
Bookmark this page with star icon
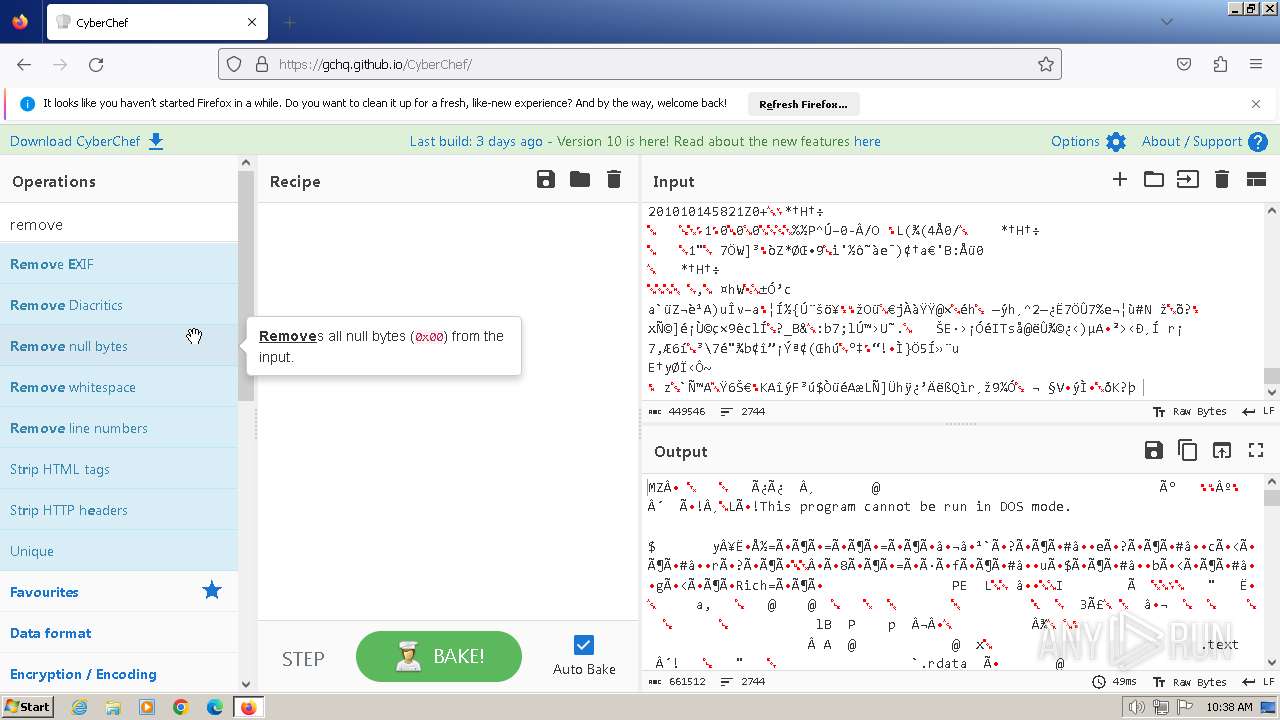point(1046,64)
